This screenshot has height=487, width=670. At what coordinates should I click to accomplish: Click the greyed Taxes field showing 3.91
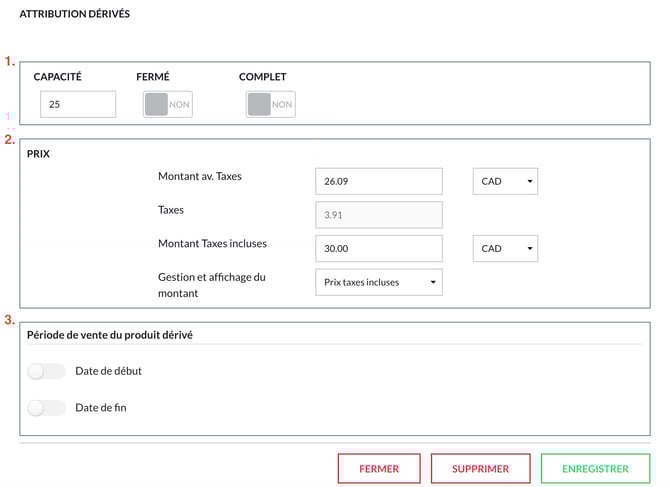[x=378, y=215]
